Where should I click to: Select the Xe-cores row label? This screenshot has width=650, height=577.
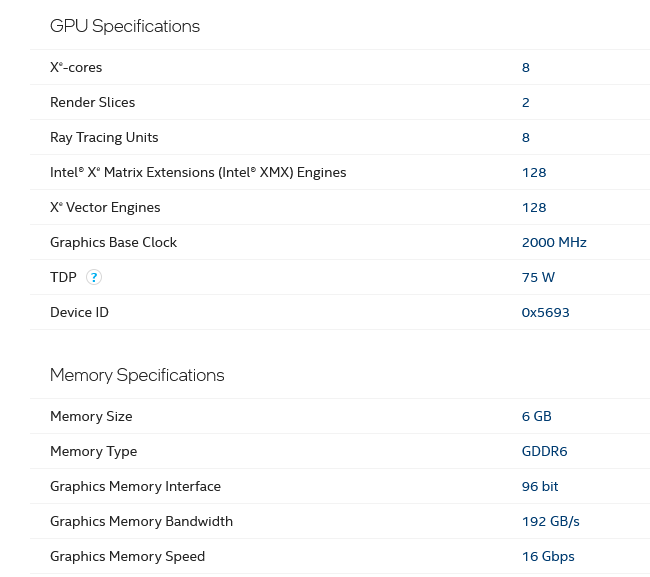pyautogui.click(x=76, y=67)
